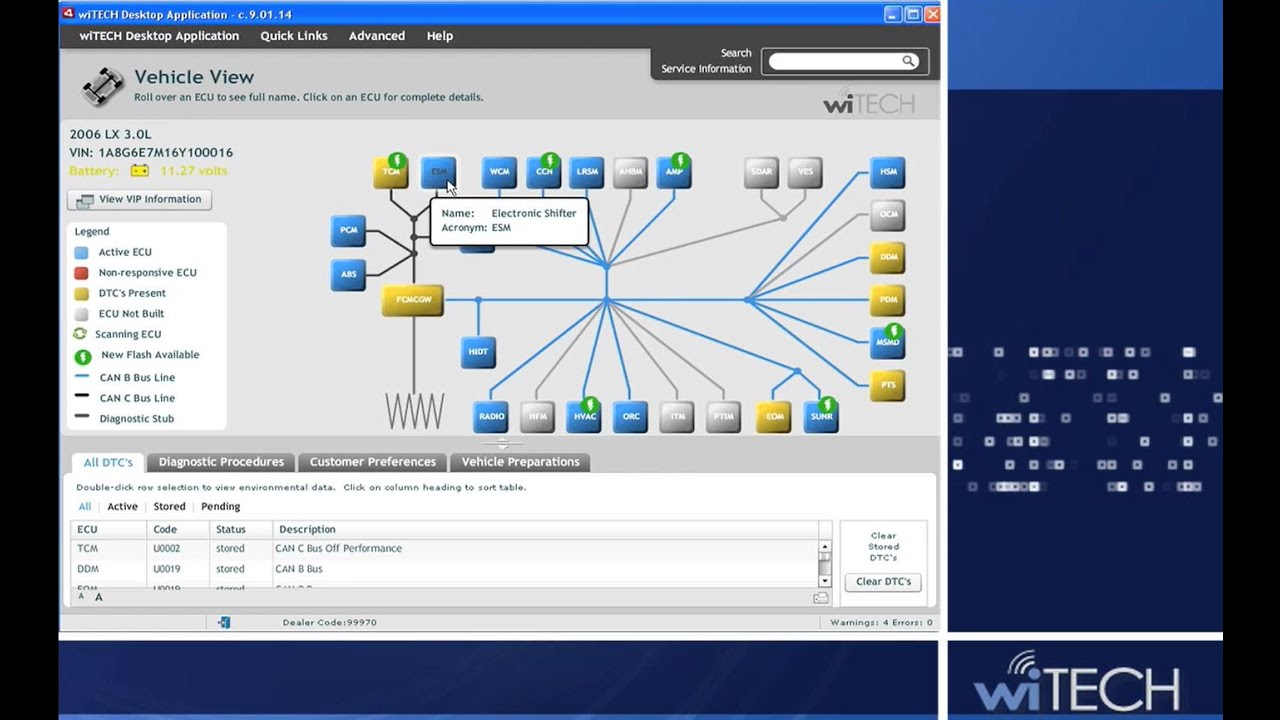Click the Clear DTC's button
Image resolution: width=1280 pixels, height=720 pixels.
(883, 582)
